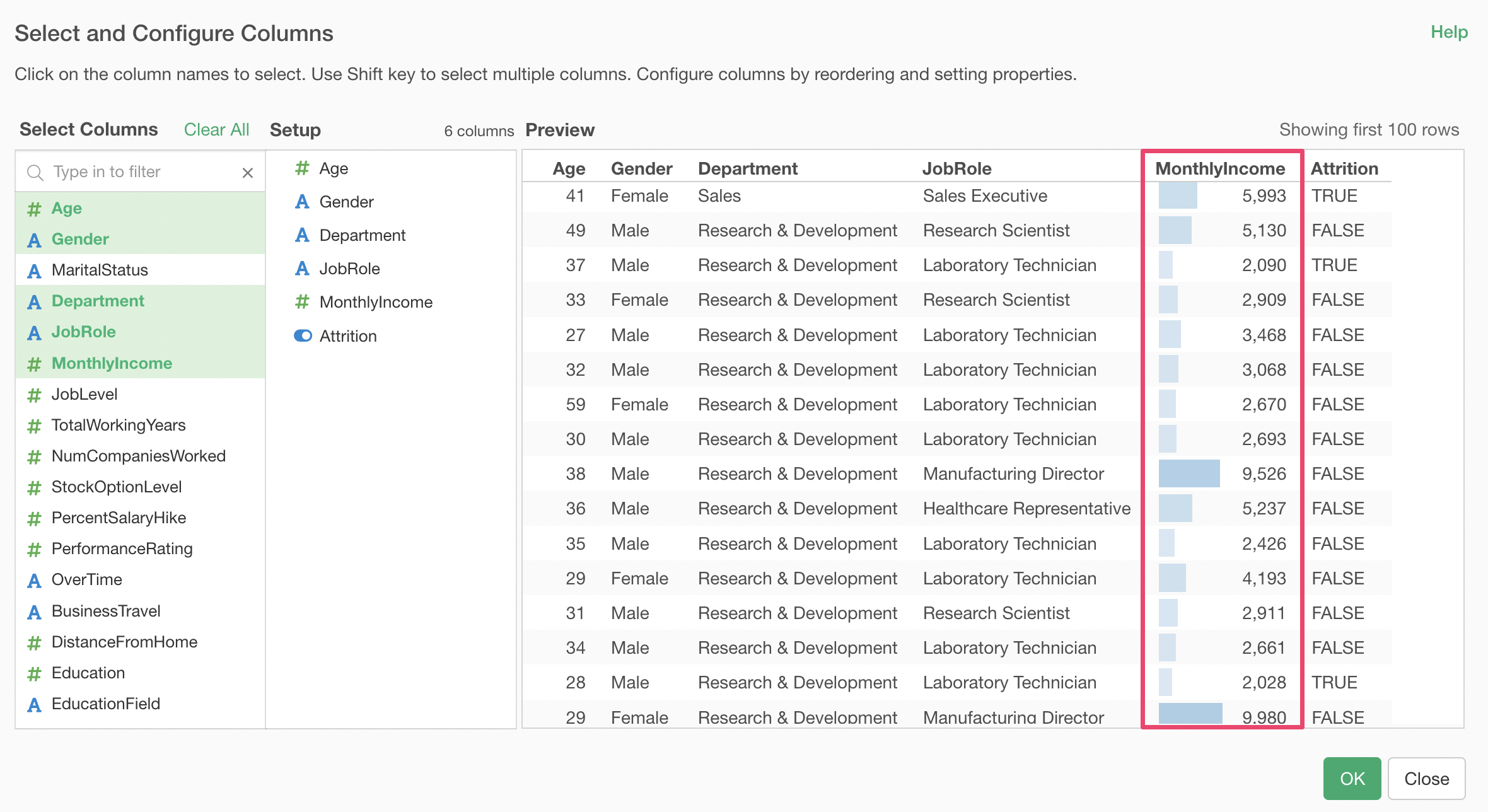This screenshot has width=1488, height=812.
Task: Click the logical toggle icon beside Attrition
Action: (303, 336)
